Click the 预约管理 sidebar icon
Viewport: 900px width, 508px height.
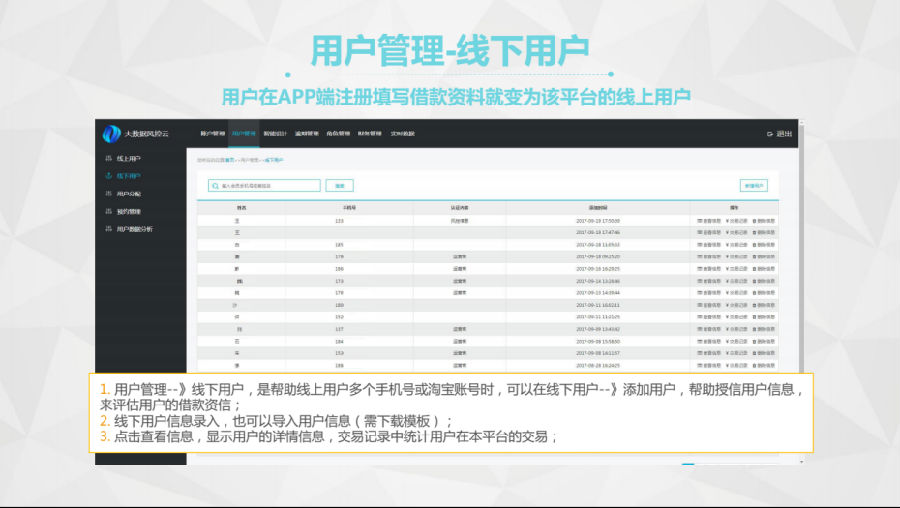pyautogui.click(x=108, y=211)
